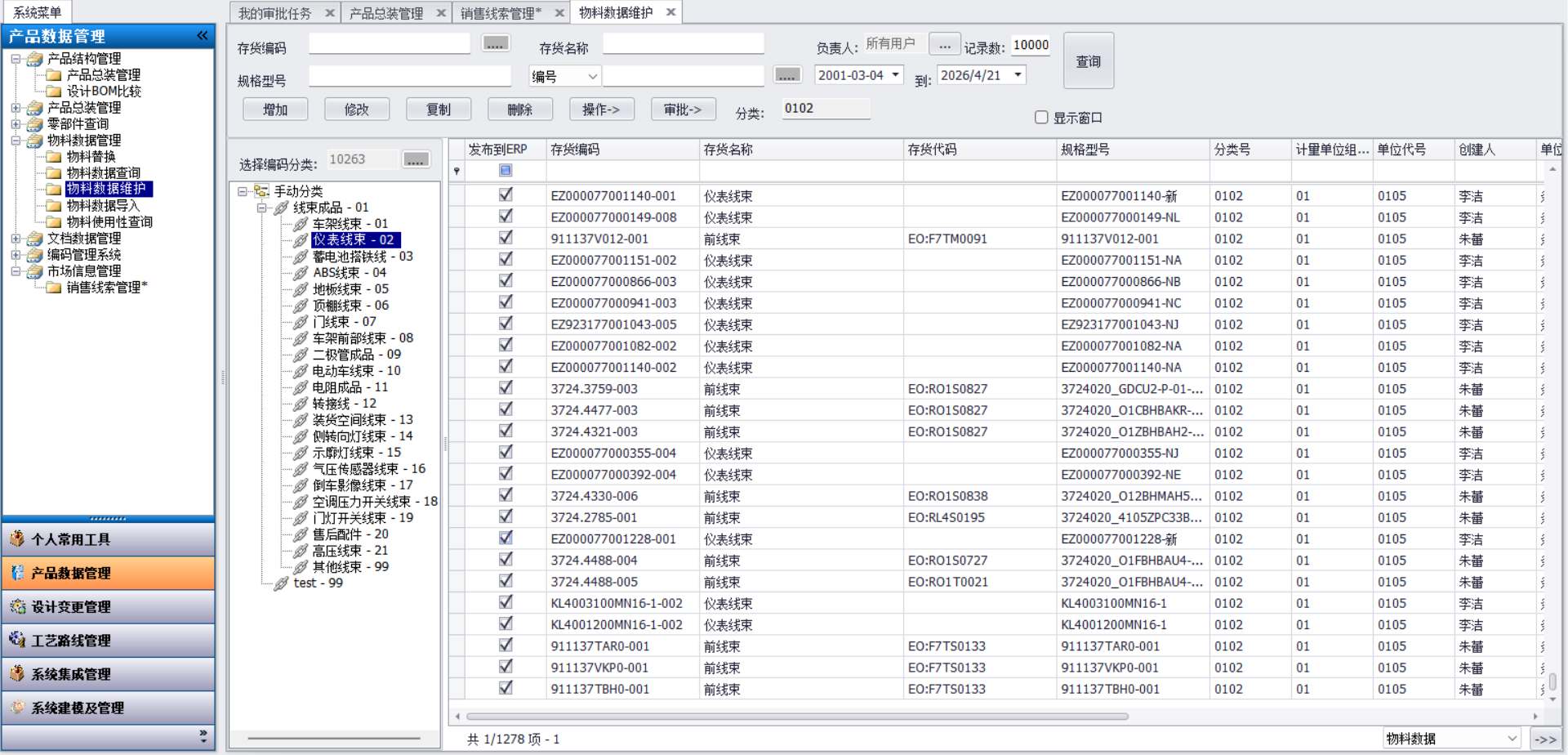Click the horizontal scrollbar of the grid
Viewport: 1568px width, 755px height.
(x=792, y=717)
